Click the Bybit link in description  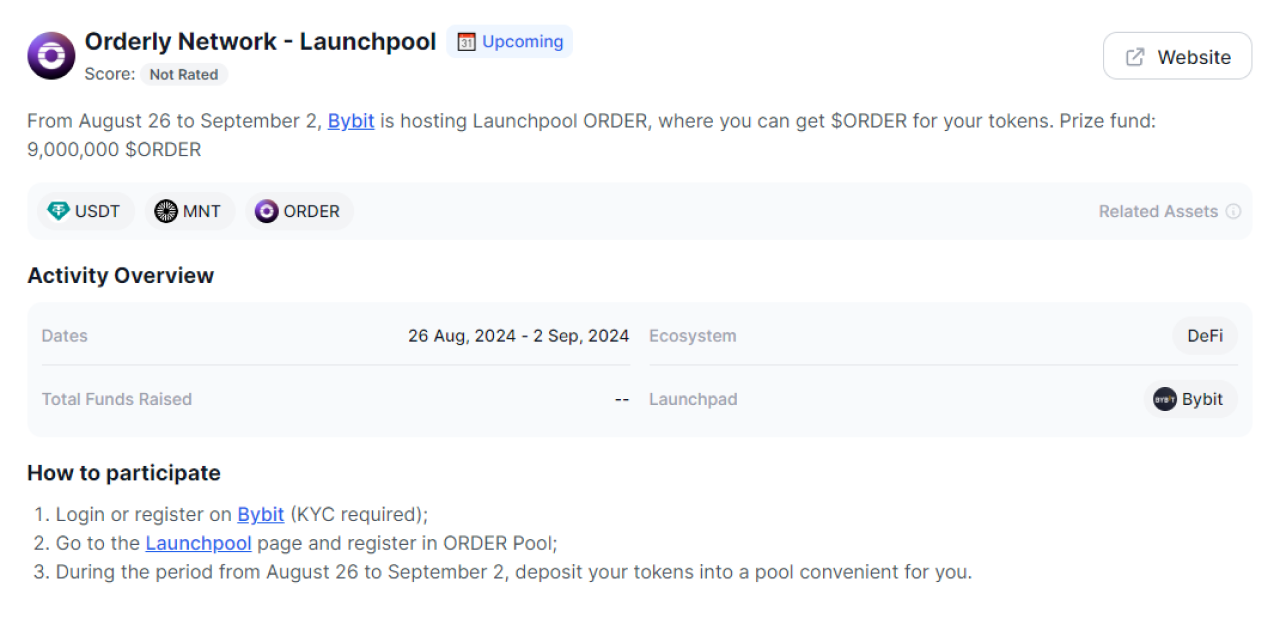pyautogui.click(x=351, y=121)
